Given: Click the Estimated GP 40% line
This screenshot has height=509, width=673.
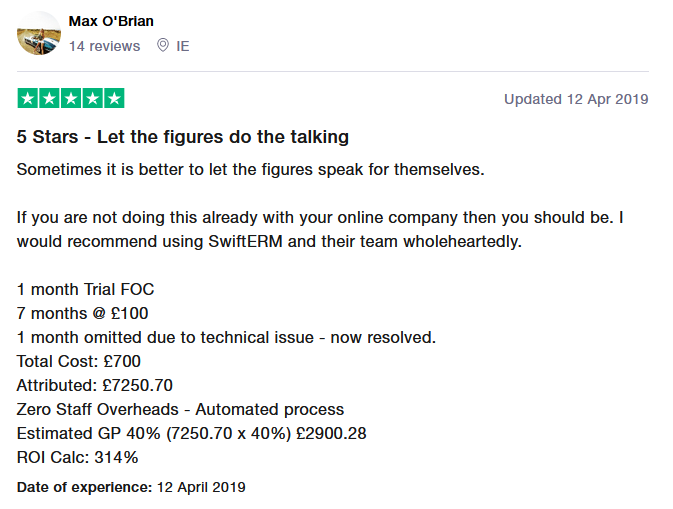Looking at the screenshot, I should point(191,433).
